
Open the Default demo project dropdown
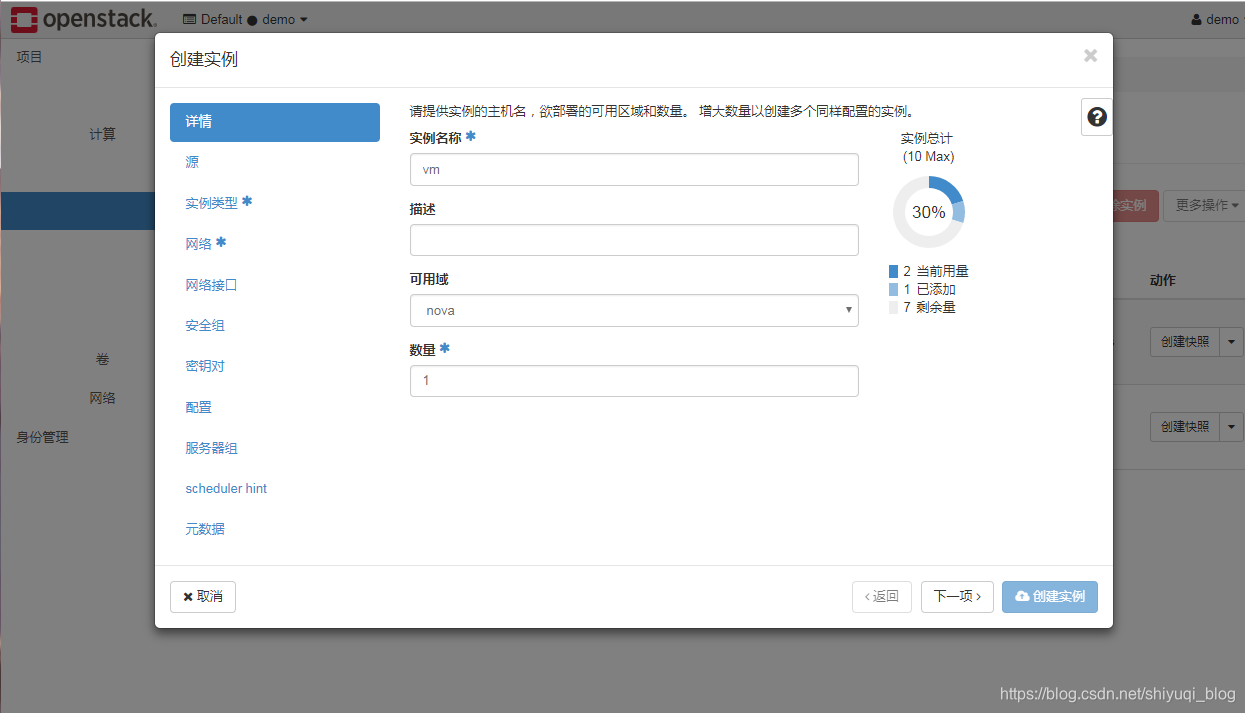pyautogui.click(x=245, y=19)
